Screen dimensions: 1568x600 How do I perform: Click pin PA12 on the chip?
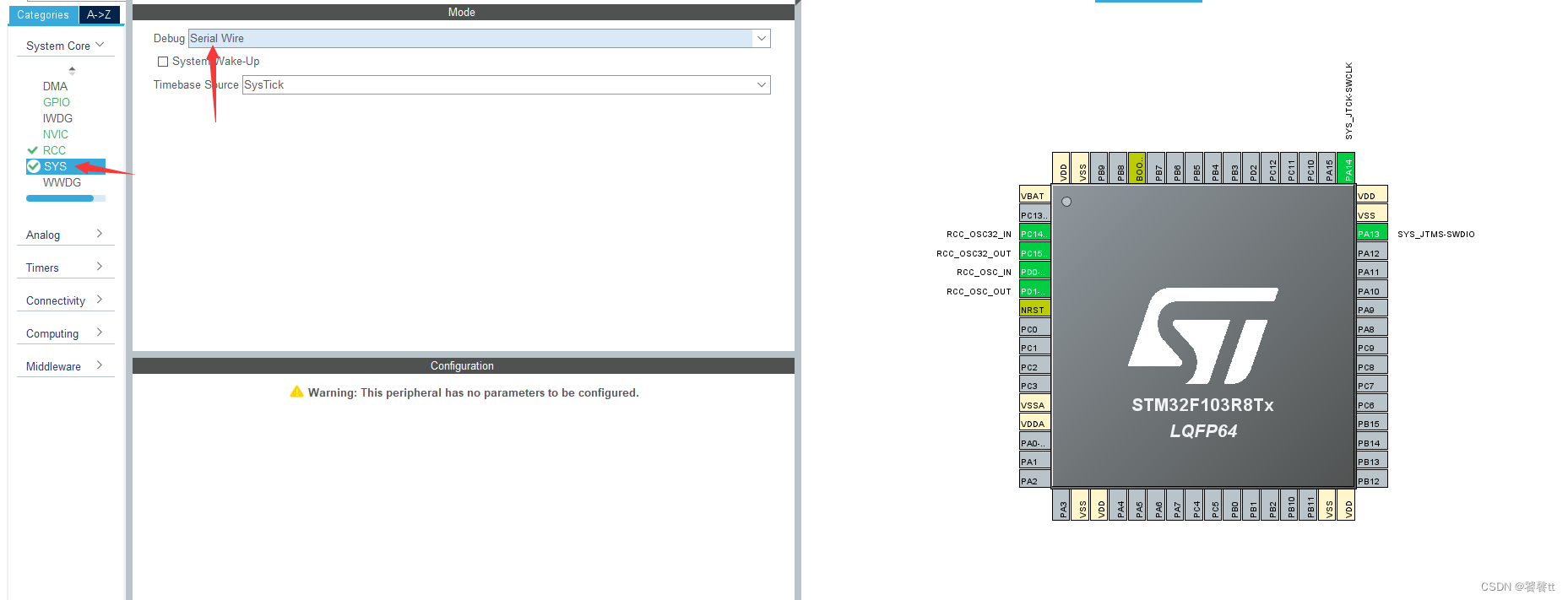click(x=1372, y=253)
